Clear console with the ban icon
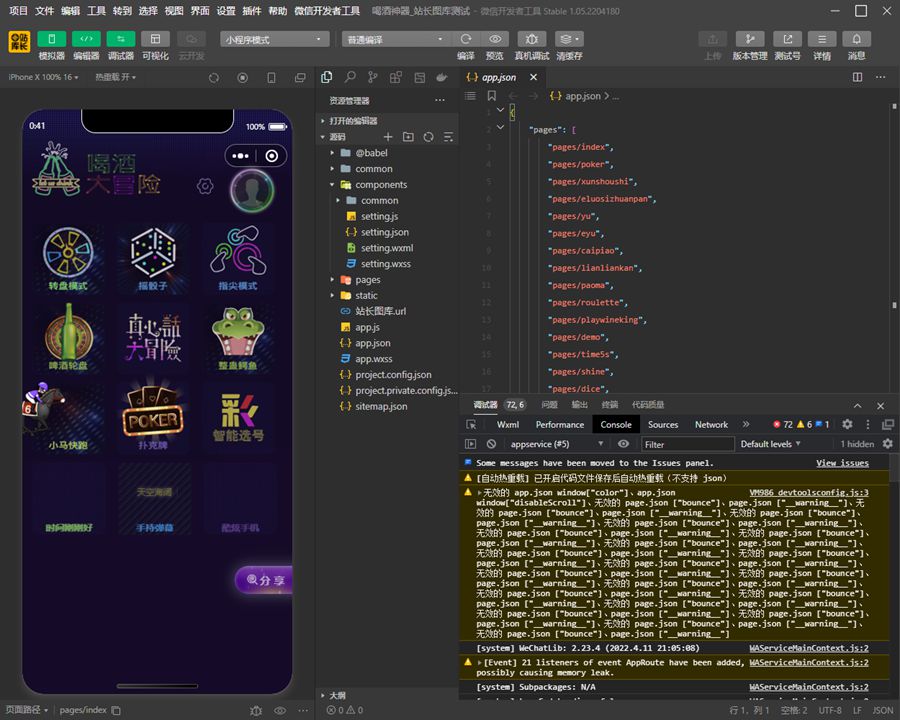 [x=491, y=444]
